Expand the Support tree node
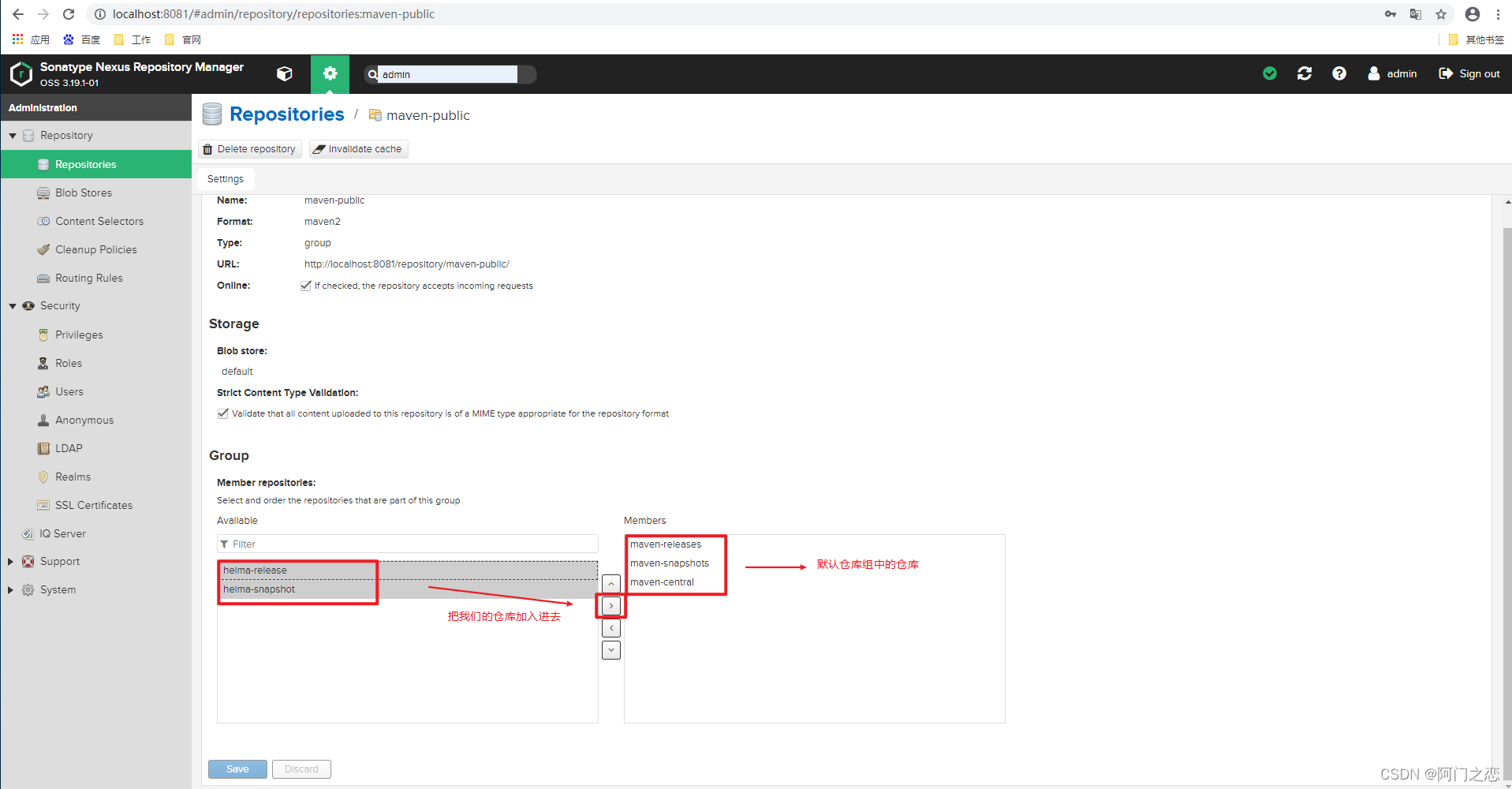 tap(11, 562)
